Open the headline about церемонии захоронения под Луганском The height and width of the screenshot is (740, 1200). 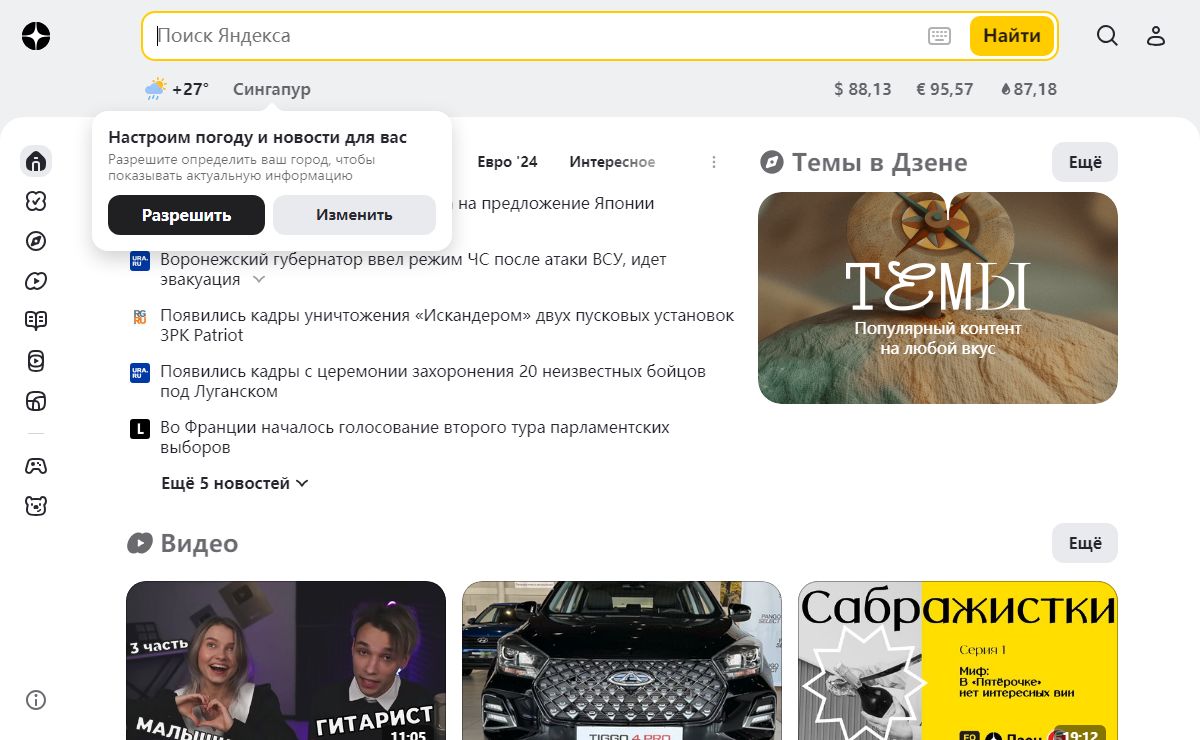(x=433, y=381)
